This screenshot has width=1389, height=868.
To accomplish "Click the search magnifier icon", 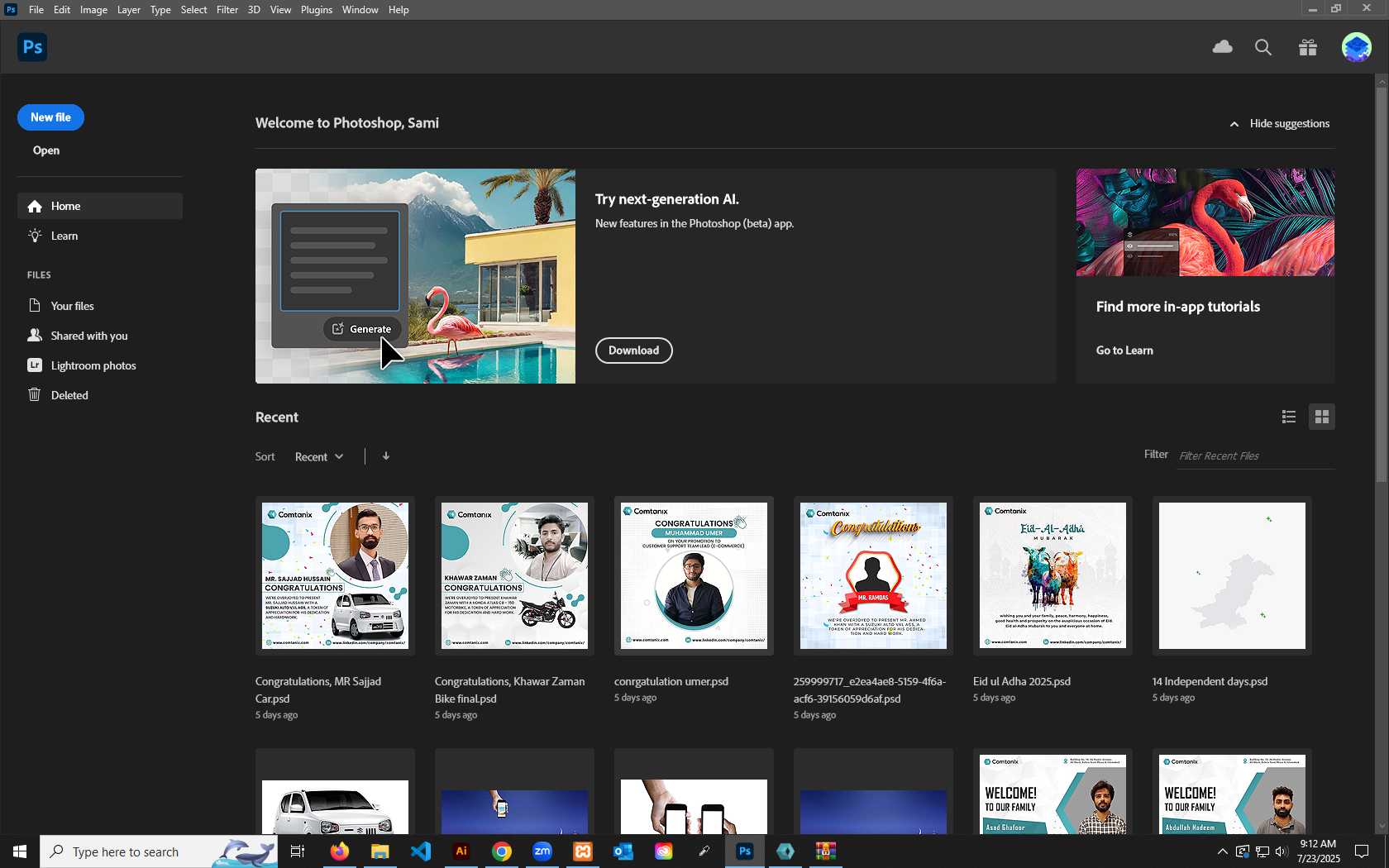I will point(1263,47).
